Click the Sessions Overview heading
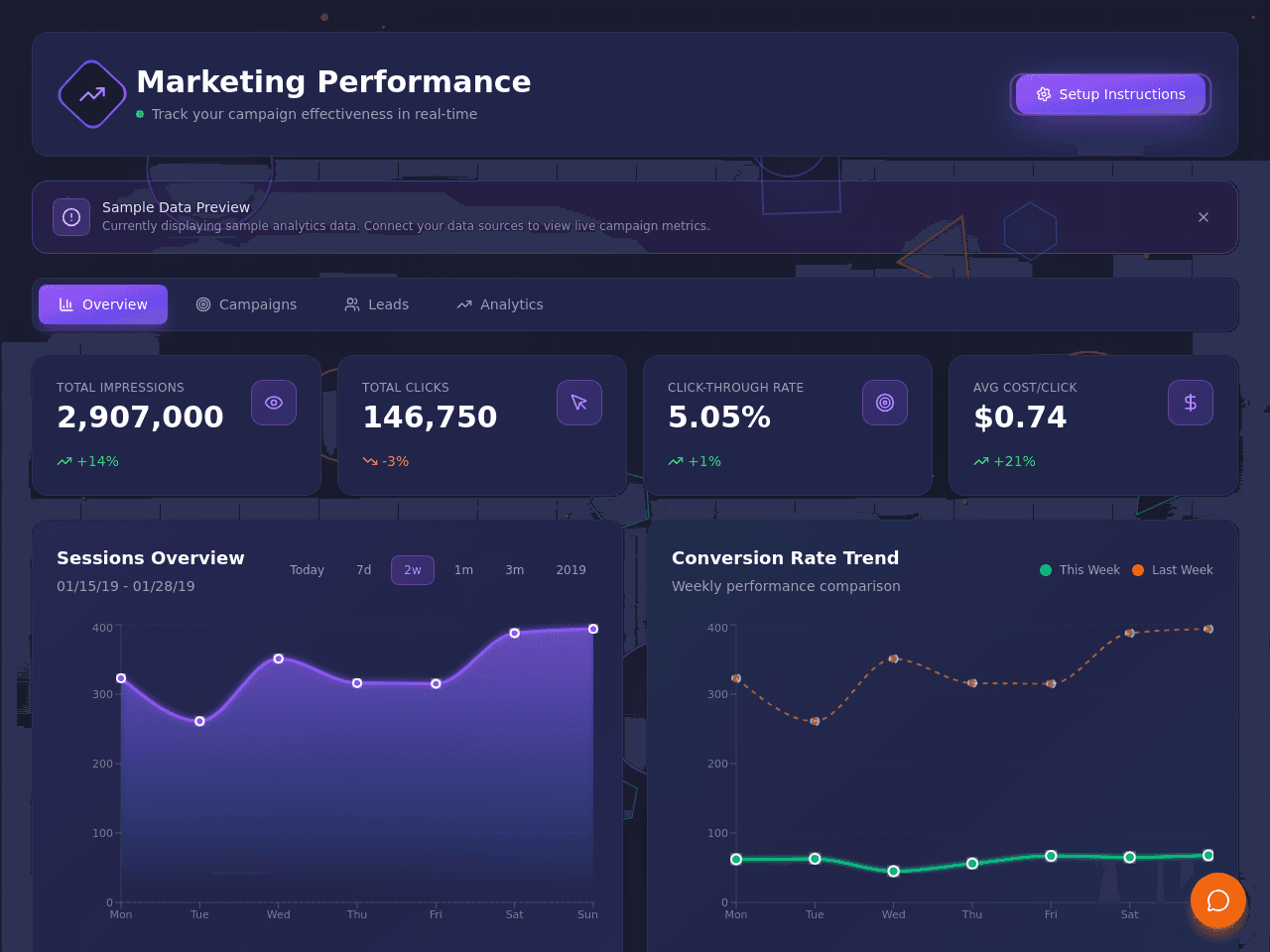The width and height of the screenshot is (1270, 952). click(x=151, y=558)
